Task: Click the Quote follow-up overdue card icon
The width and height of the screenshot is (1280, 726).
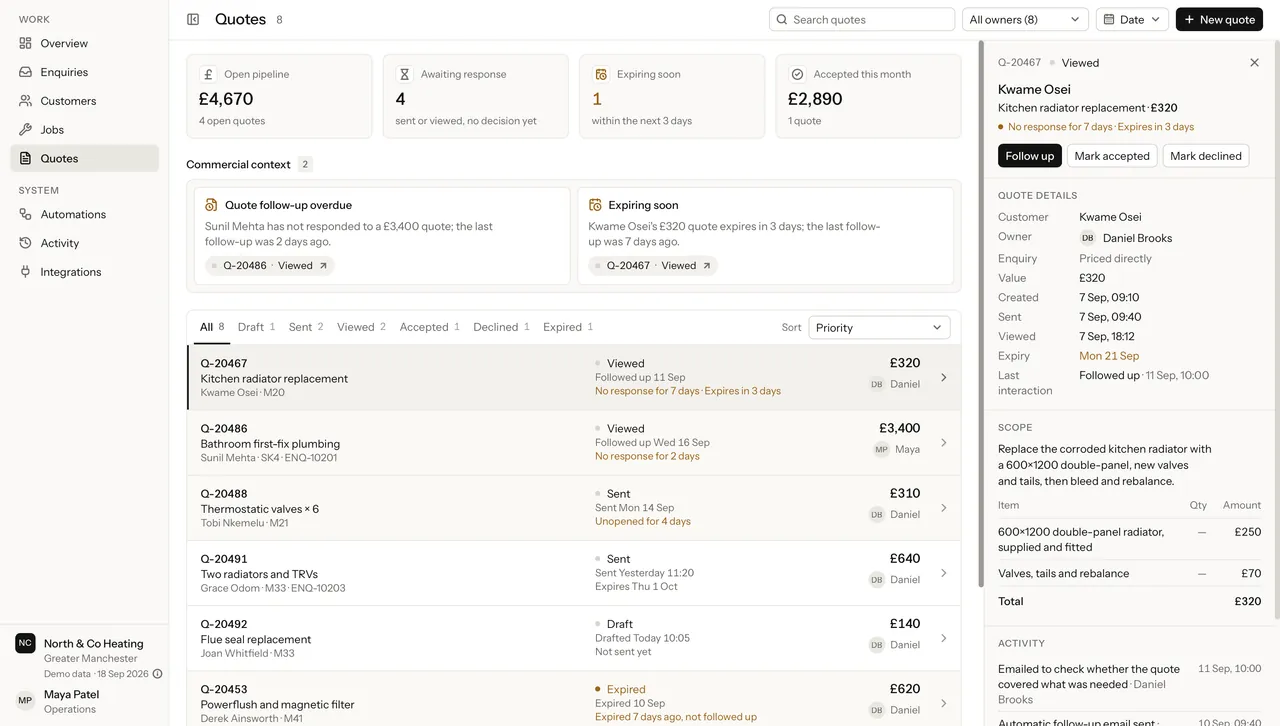Action: (212, 205)
